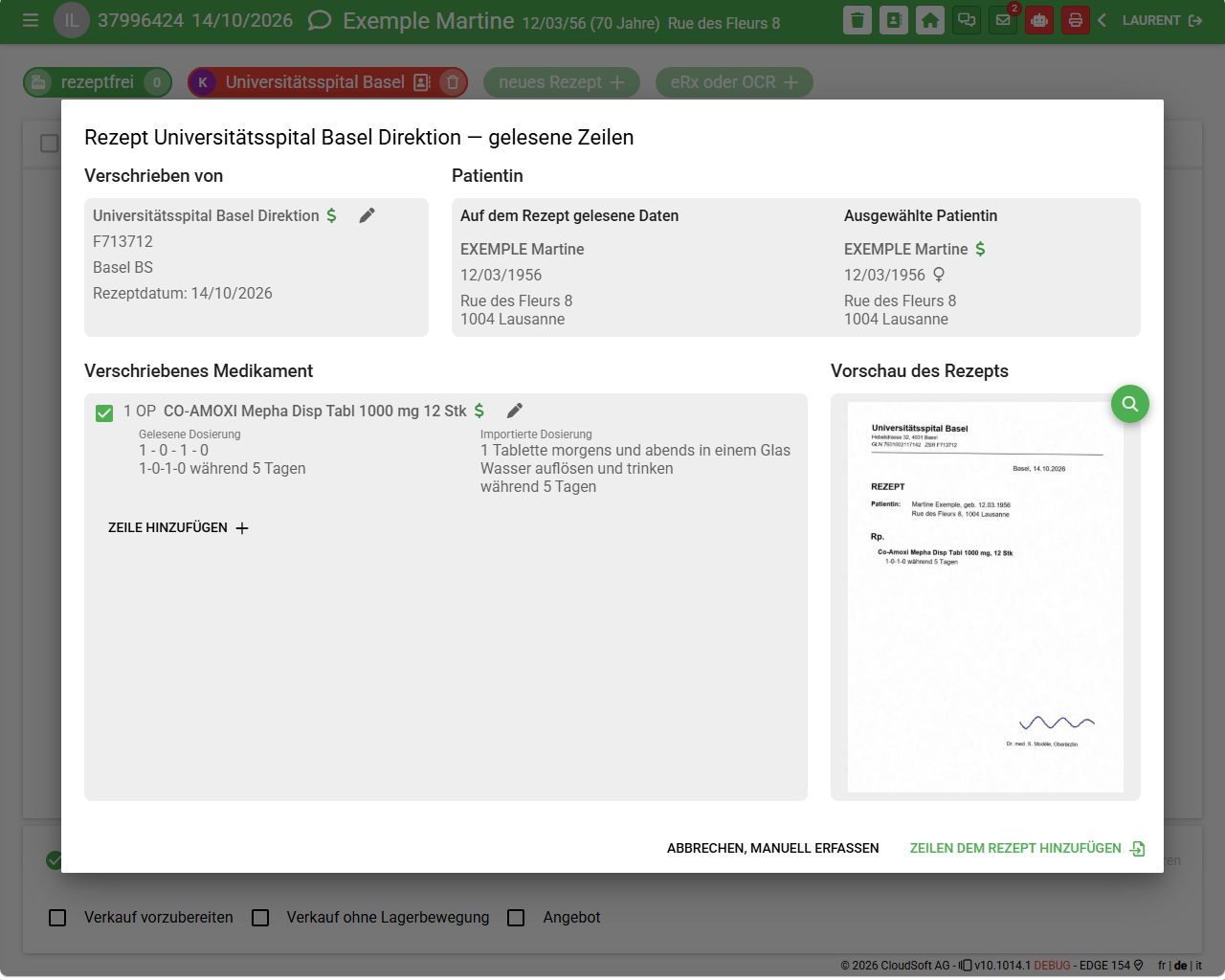Click the dollar icon beside the prescriber name
This screenshot has height=980, width=1225.
click(x=331, y=215)
